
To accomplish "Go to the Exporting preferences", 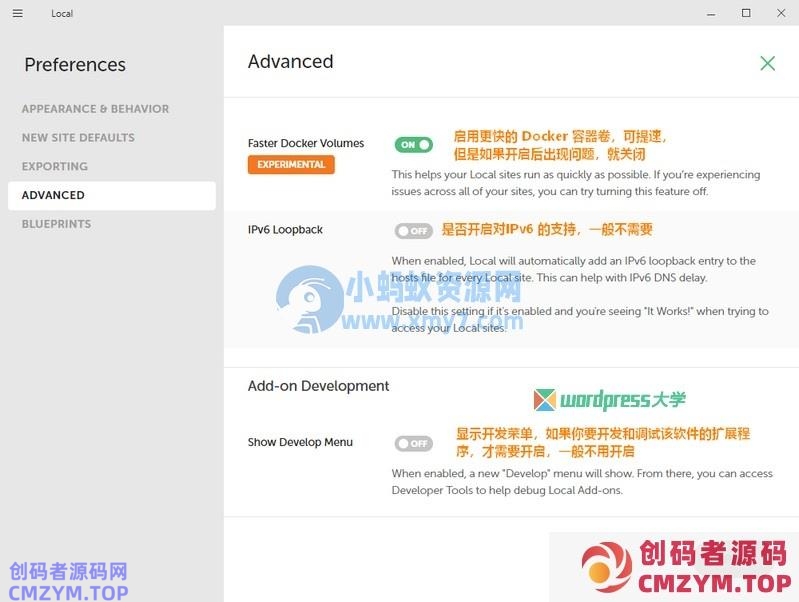I will point(55,167).
